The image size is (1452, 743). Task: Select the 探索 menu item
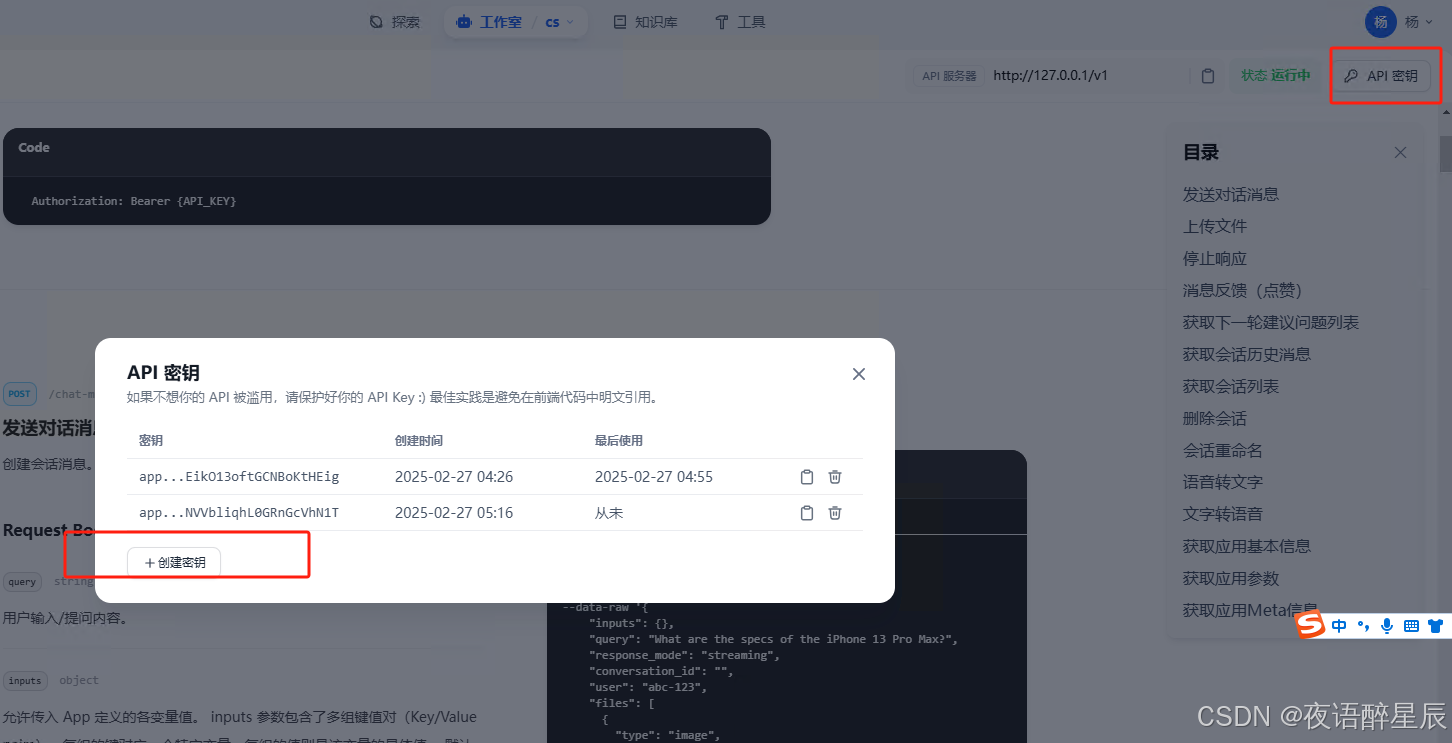click(395, 21)
